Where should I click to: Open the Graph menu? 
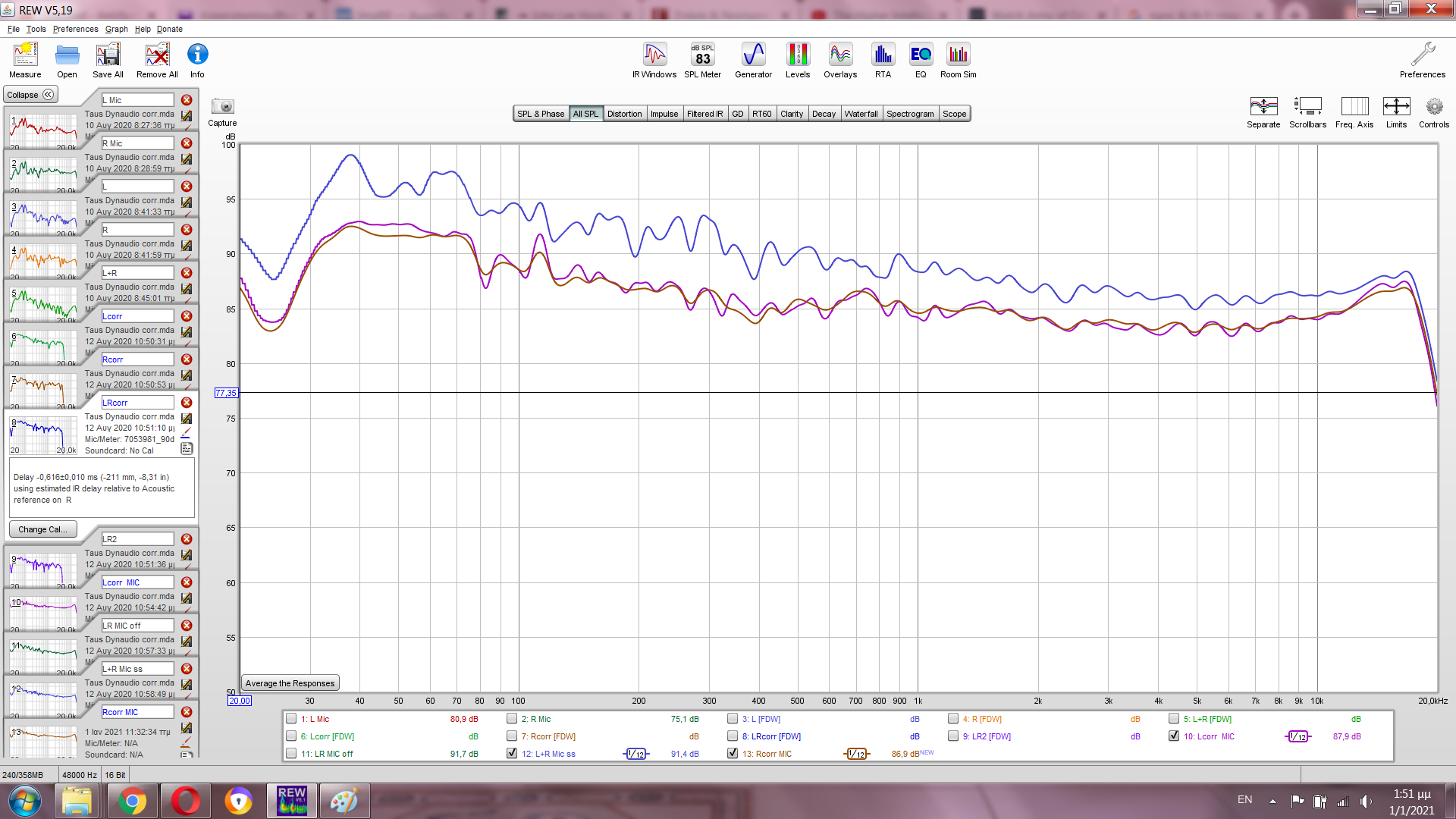116,29
